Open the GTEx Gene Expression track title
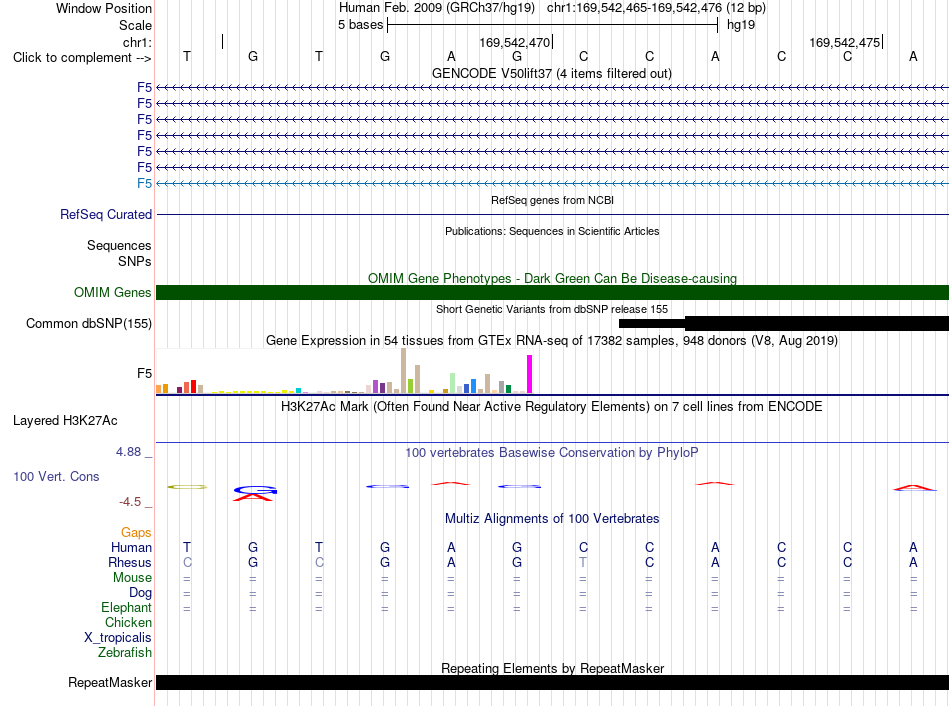Screen dimensions: 950x706 [x=552, y=341]
